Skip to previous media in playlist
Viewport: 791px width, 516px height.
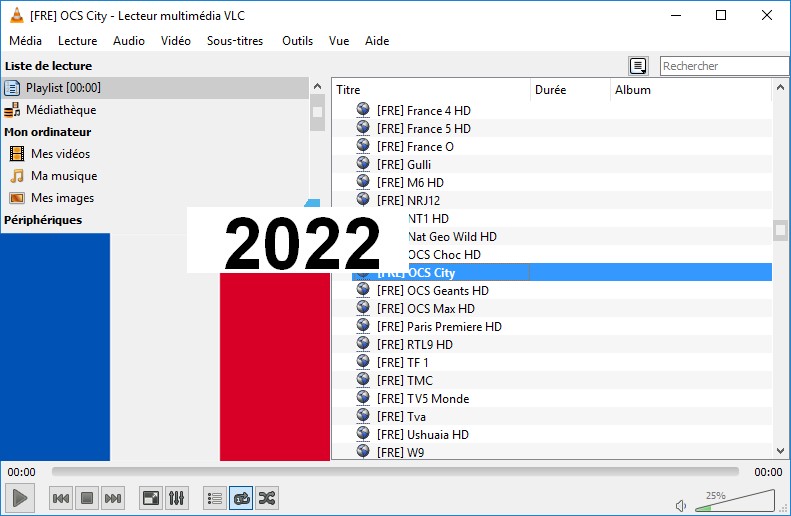(61, 498)
